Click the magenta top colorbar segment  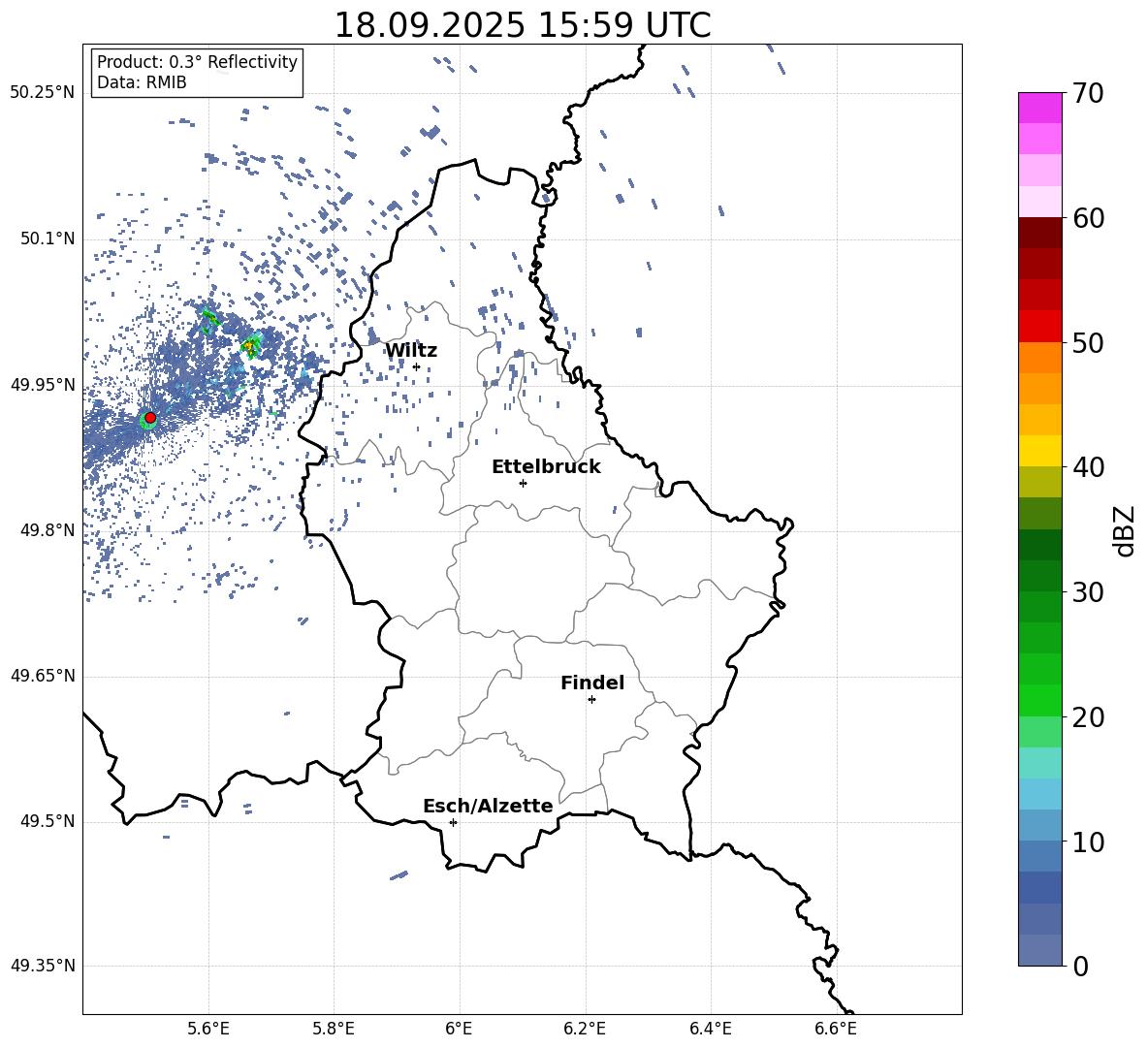(x=1040, y=108)
